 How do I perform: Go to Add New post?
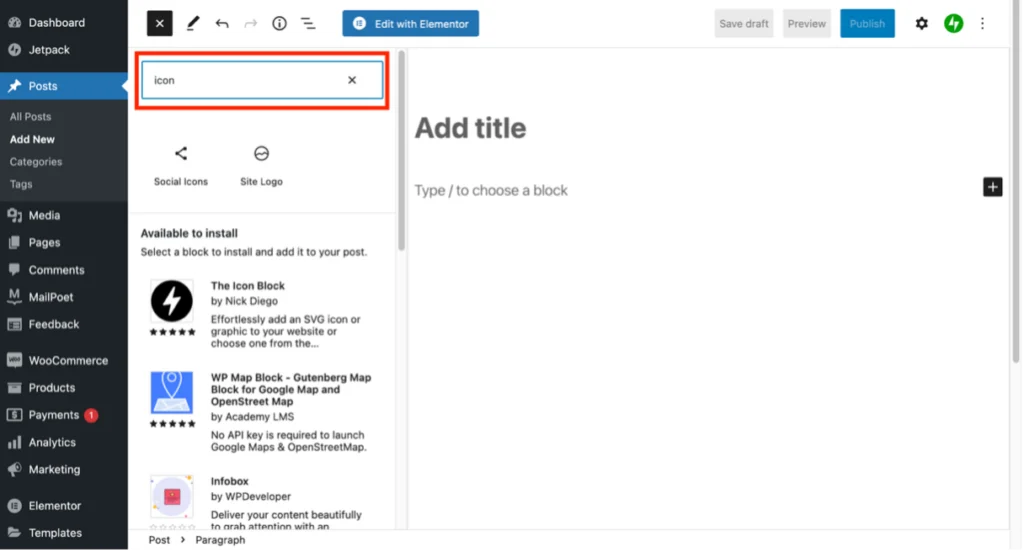[x=32, y=139]
